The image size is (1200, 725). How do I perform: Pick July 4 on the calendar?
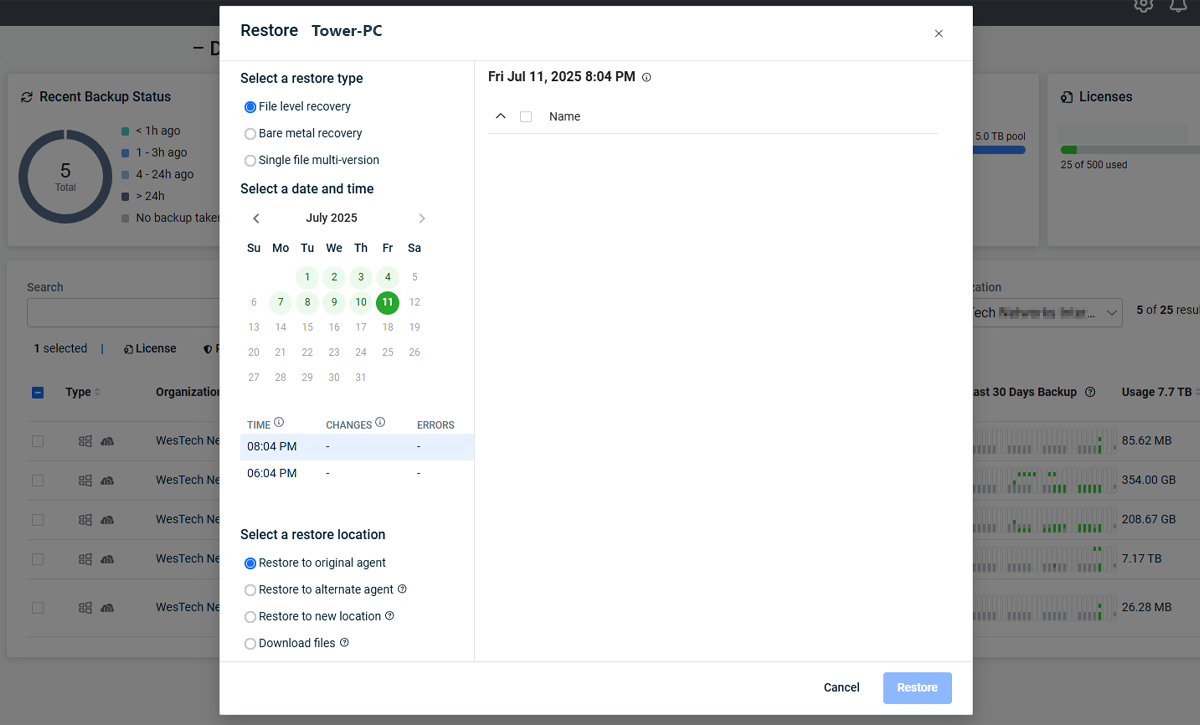coord(388,277)
